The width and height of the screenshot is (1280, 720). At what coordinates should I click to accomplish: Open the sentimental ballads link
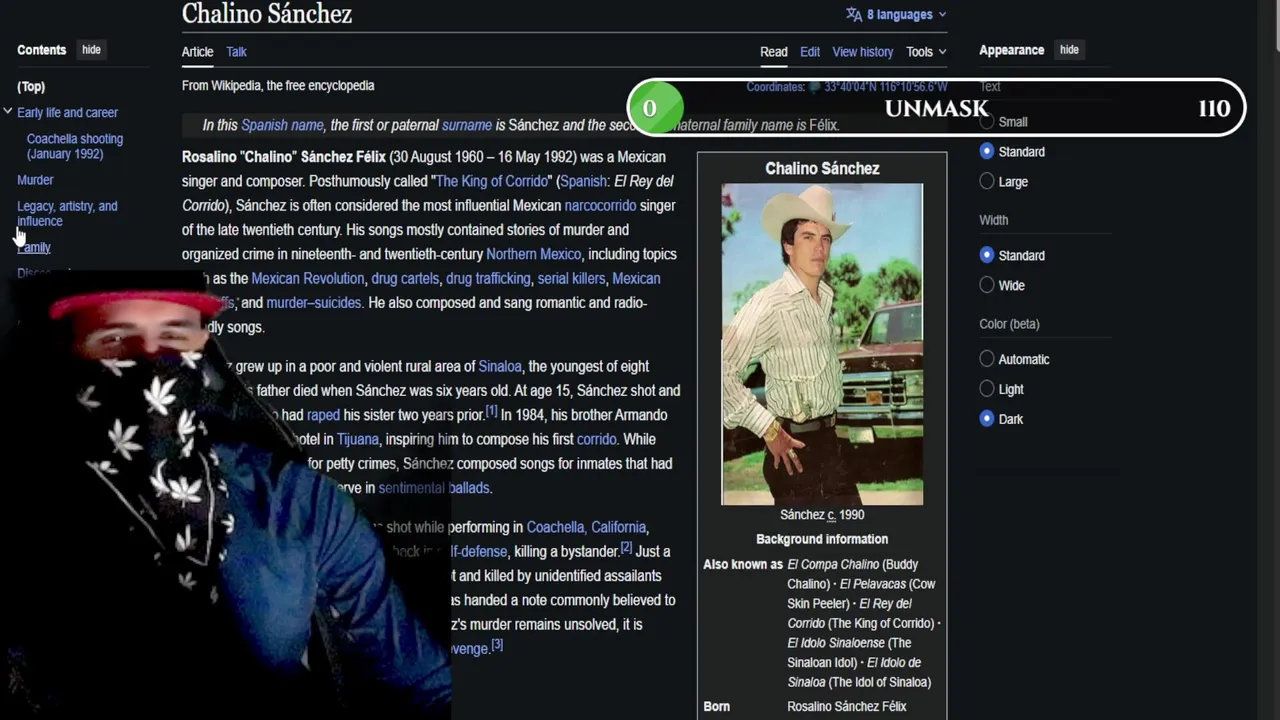pos(434,488)
